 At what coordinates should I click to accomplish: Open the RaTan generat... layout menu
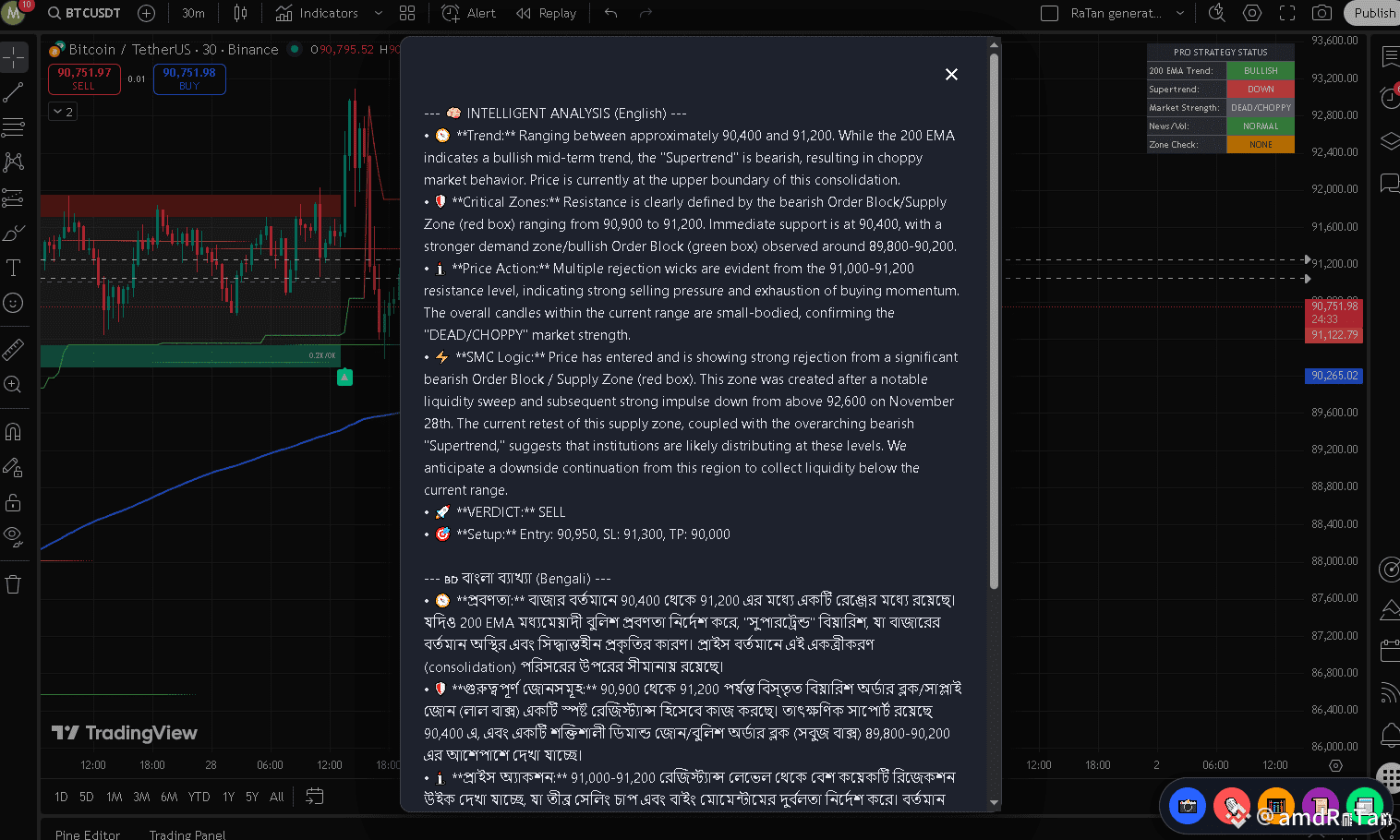(x=1116, y=13)
